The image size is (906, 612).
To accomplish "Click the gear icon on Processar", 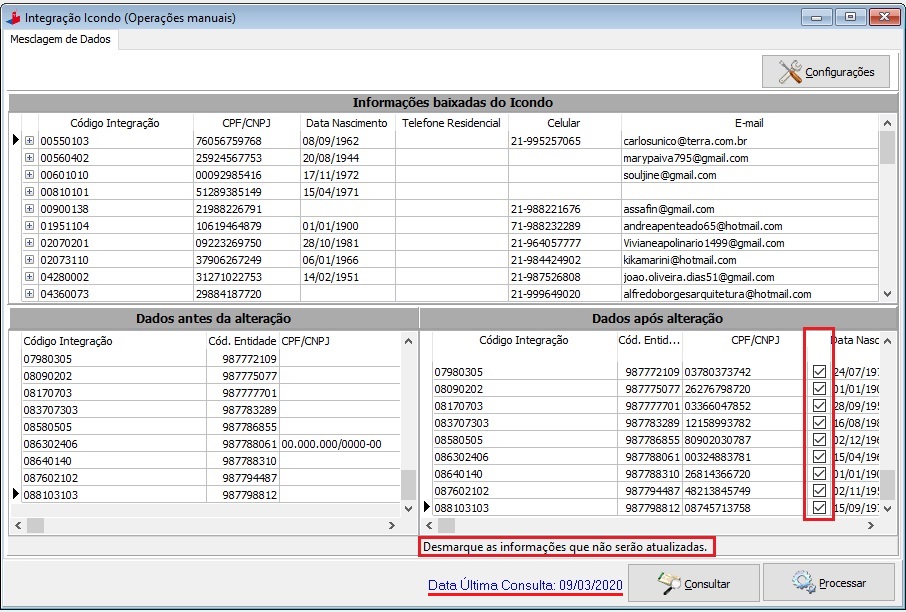I will pyautogui.click(x=803, y=583).
